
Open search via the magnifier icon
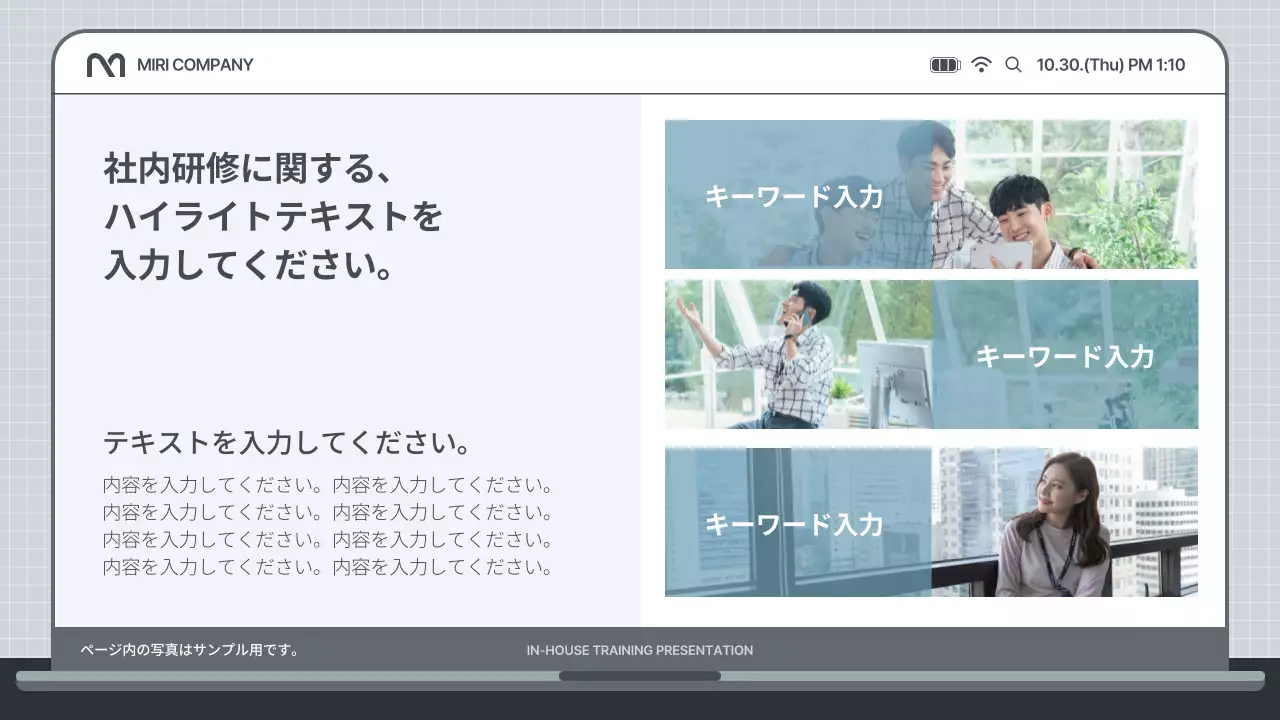point(1013,64)
